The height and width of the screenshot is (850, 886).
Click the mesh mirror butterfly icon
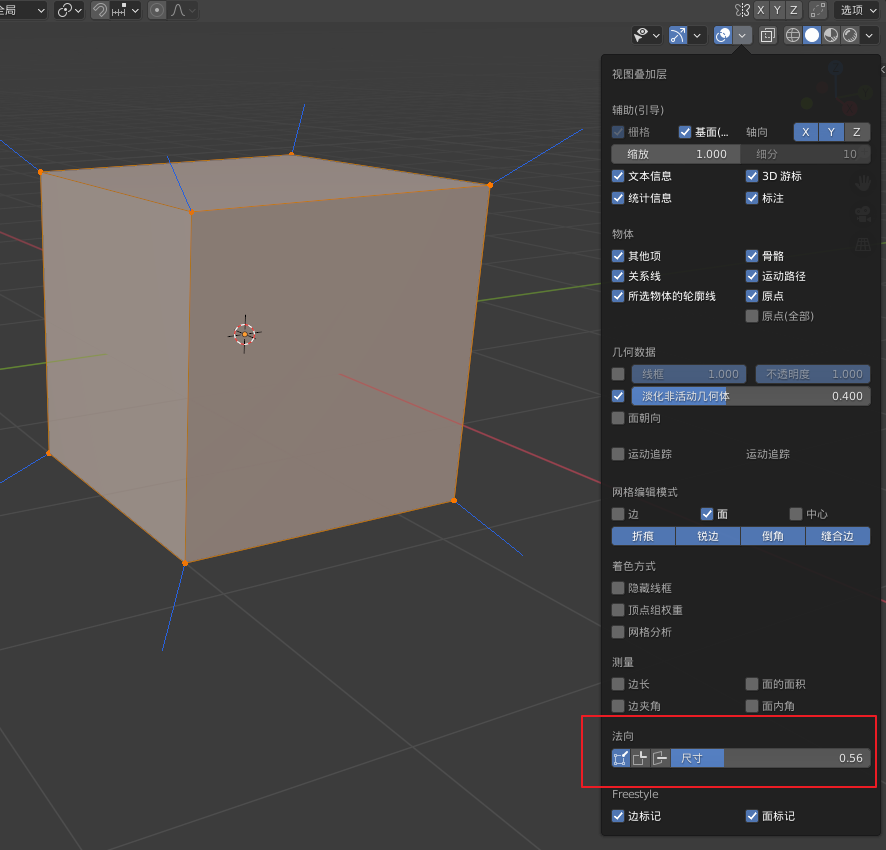click(x=742, y=10)
